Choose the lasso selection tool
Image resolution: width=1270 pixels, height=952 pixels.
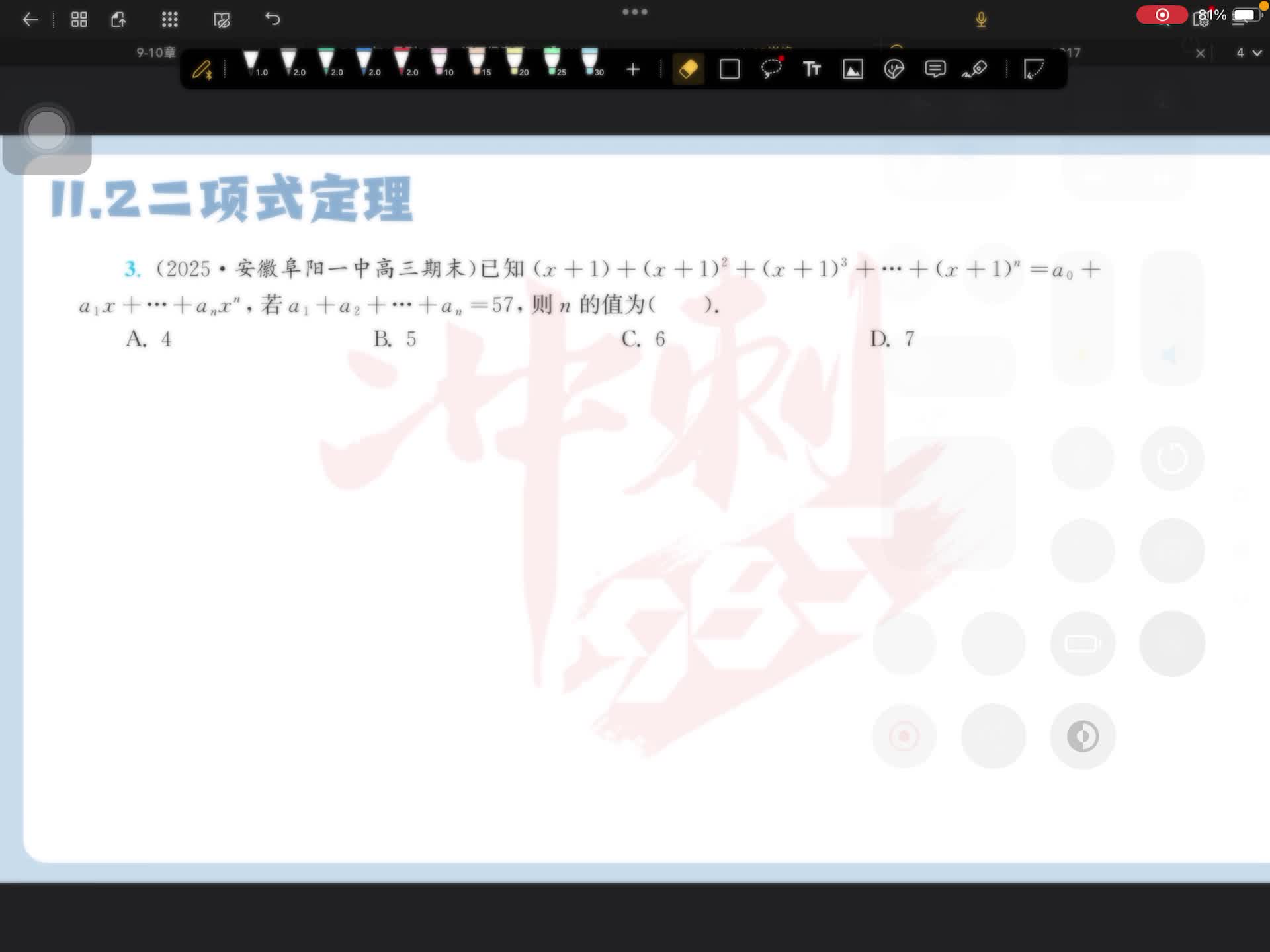pyautogui.click(x=771, y=69)
